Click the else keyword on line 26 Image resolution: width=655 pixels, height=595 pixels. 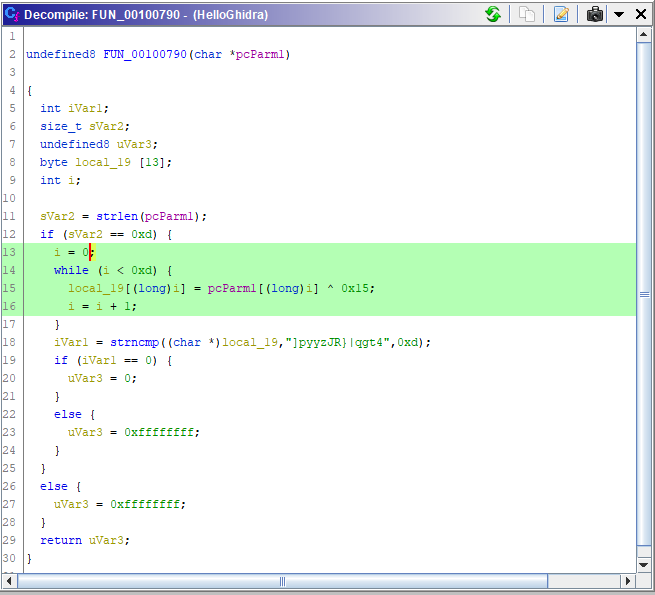pyautogui.click(x=54, y=486)
